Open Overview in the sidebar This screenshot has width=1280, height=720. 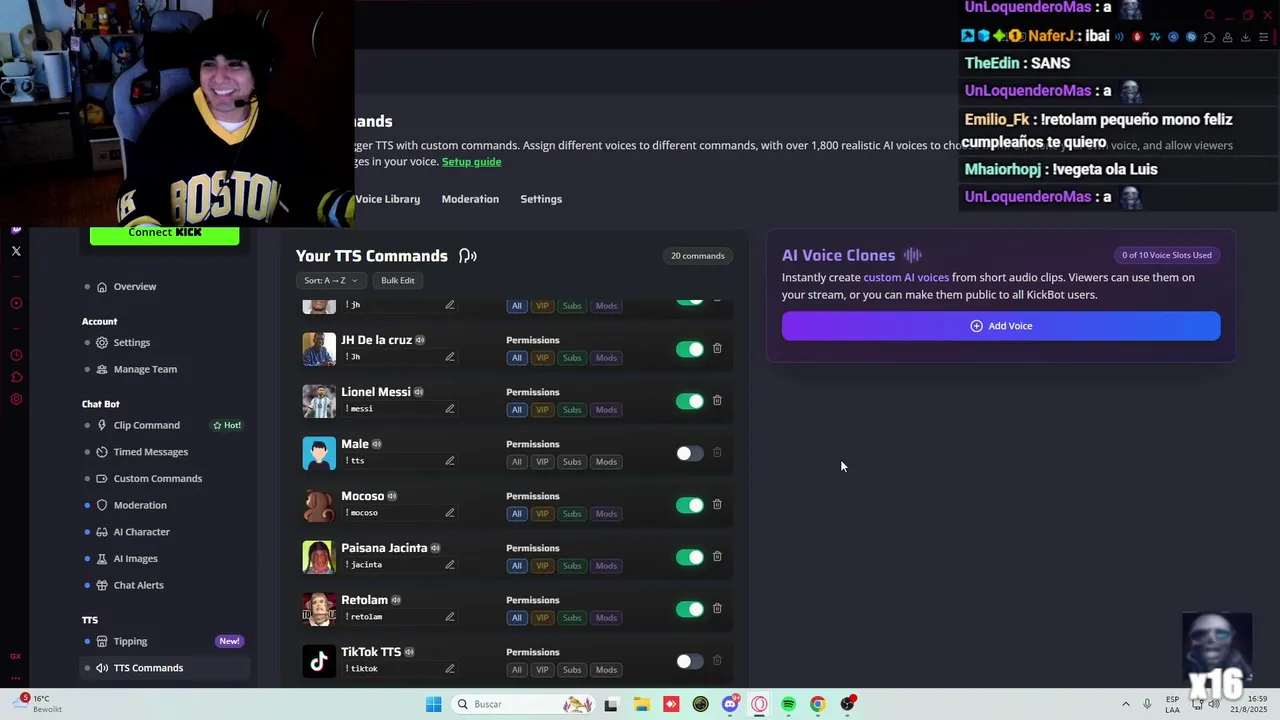tap(134, 287)
